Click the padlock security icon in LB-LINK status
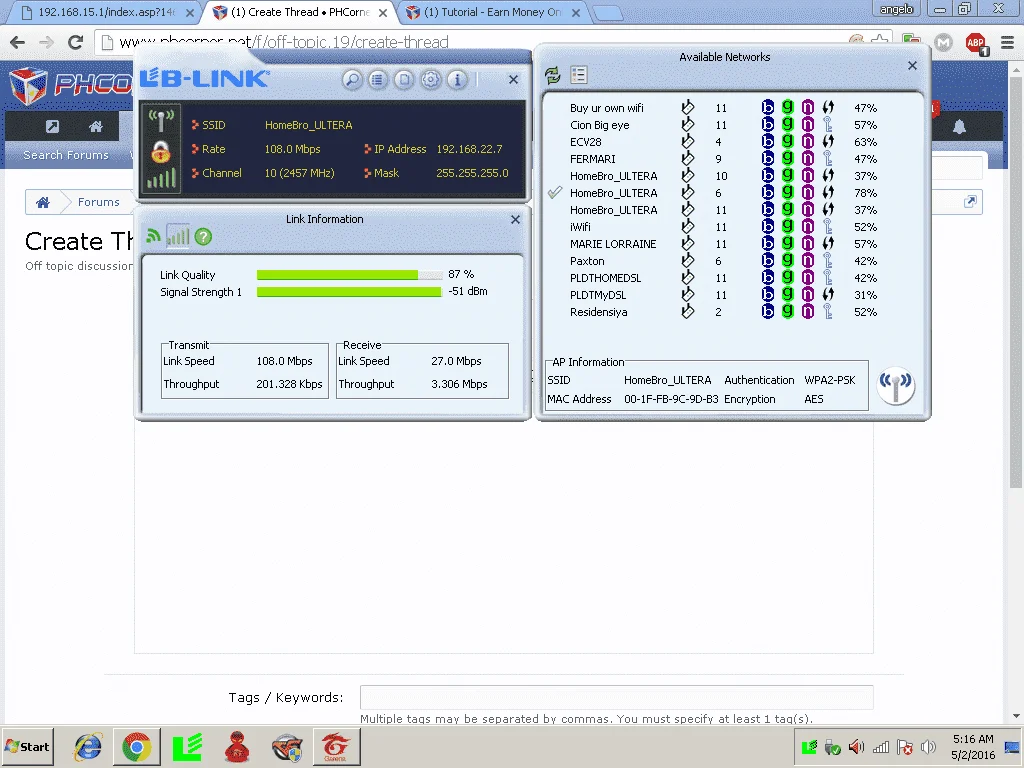Viewport: 1024px width, 768px height. (x=161, y=152)
